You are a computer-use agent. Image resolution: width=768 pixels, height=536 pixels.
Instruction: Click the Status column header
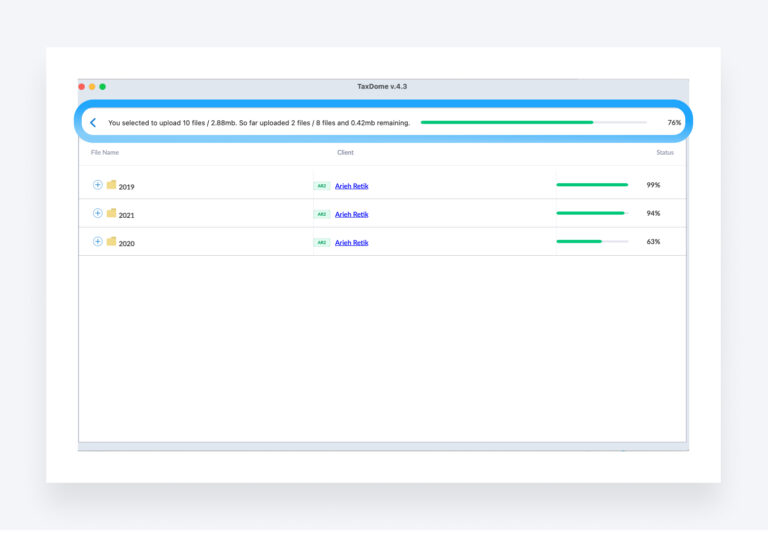point(665,152)
